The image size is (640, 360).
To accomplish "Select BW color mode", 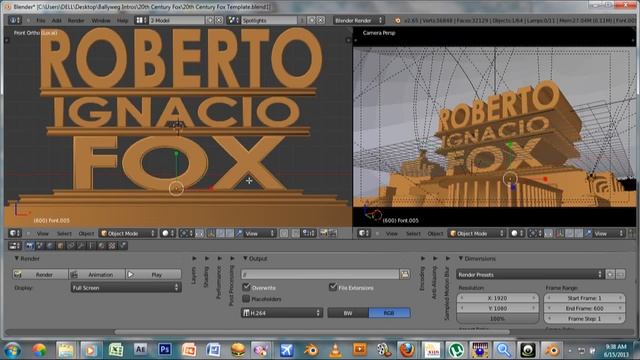I will coord(348,313).
